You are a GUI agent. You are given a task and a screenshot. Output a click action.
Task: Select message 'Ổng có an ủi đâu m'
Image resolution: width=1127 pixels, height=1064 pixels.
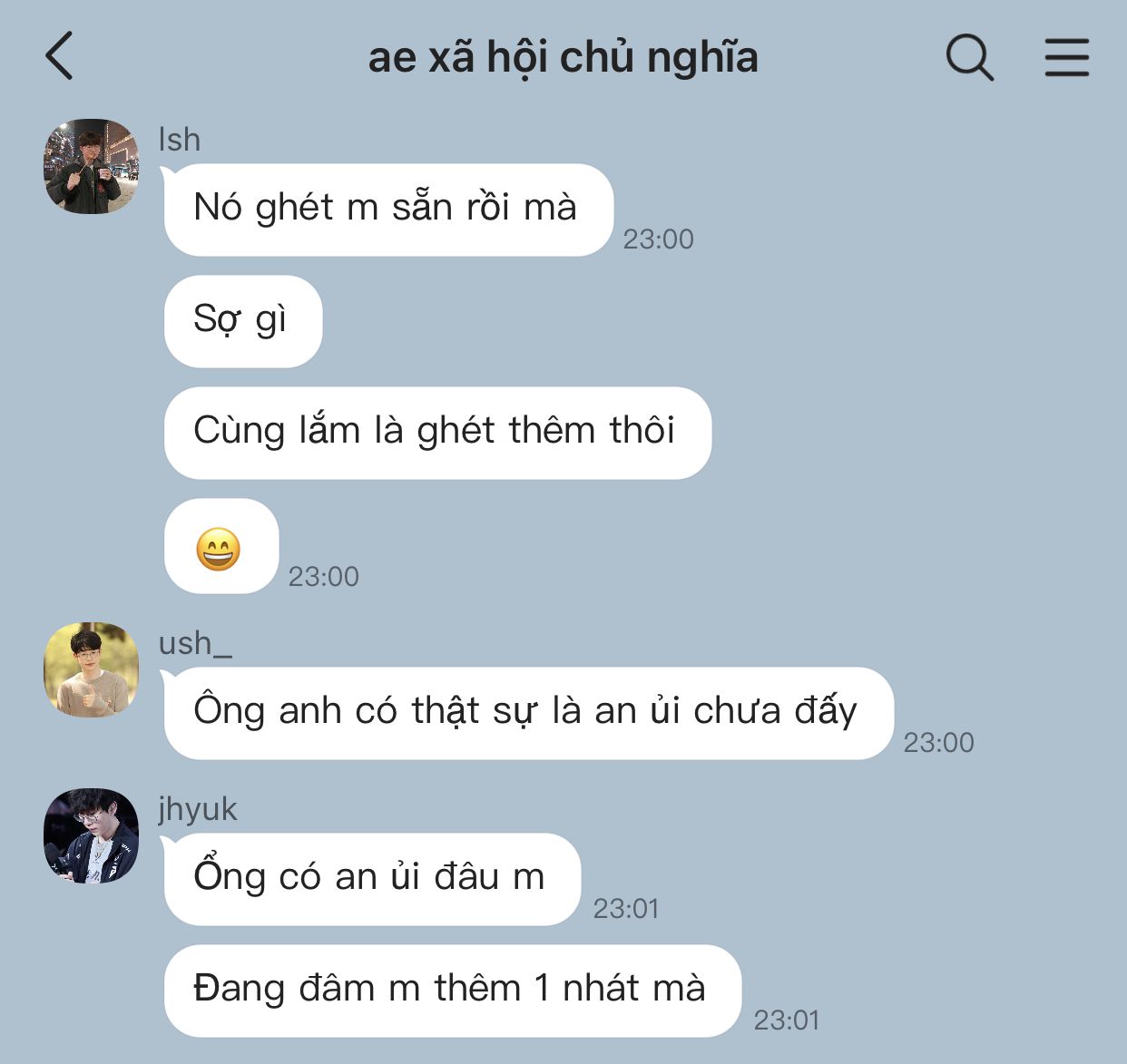click(x=372, y=879)
